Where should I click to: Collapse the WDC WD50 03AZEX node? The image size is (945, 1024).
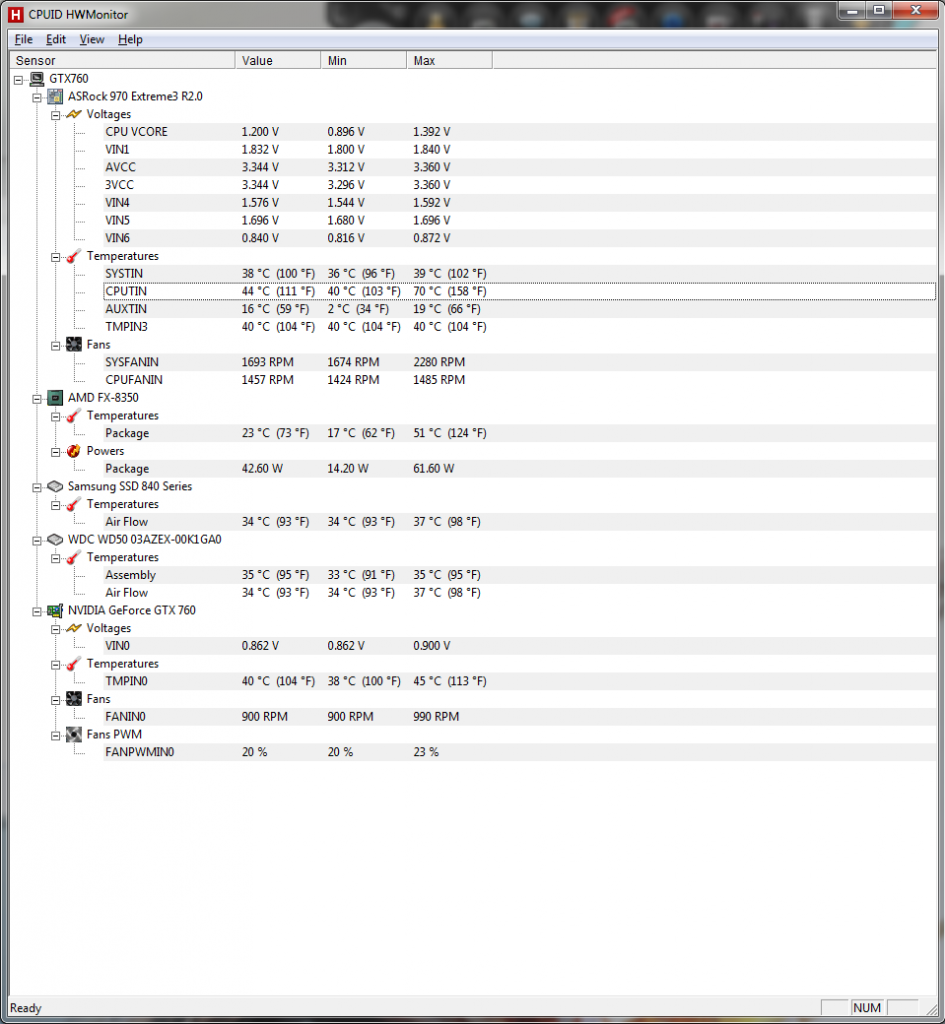(x=37, y=540)
